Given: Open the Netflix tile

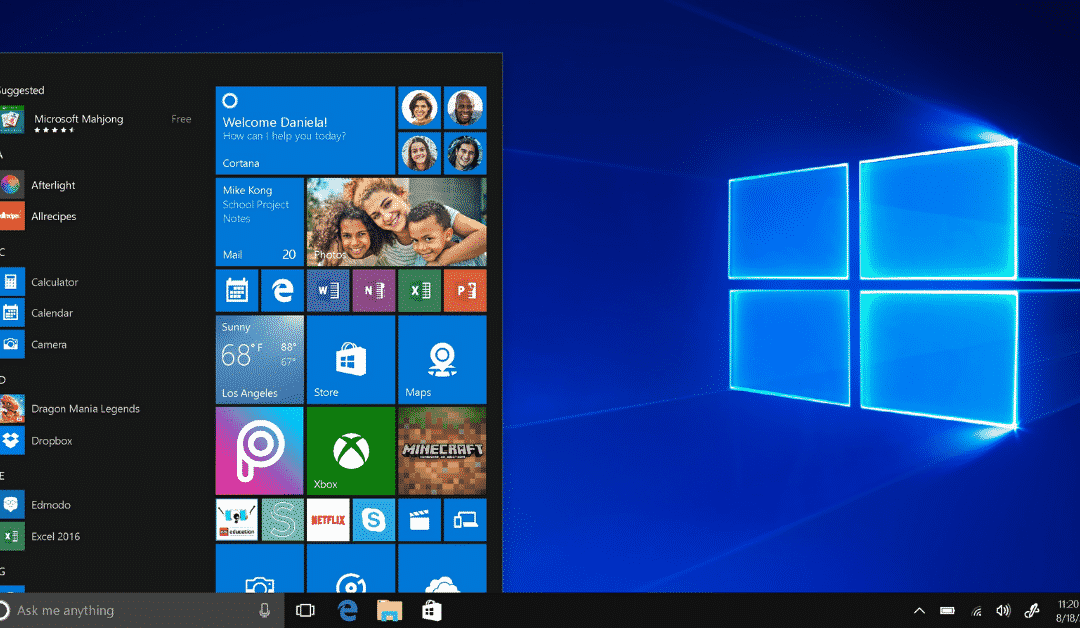Looking at the screenshot, I should point(328,520).
